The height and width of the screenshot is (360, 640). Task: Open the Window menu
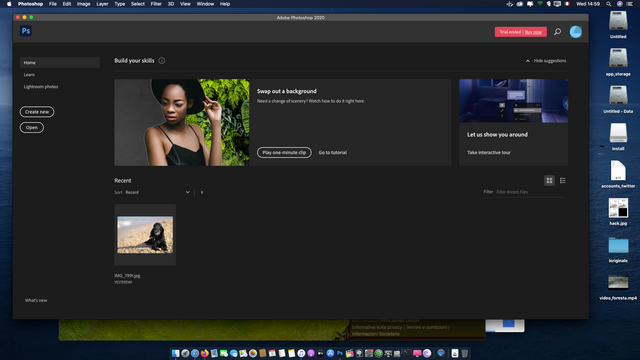point(205,4)
